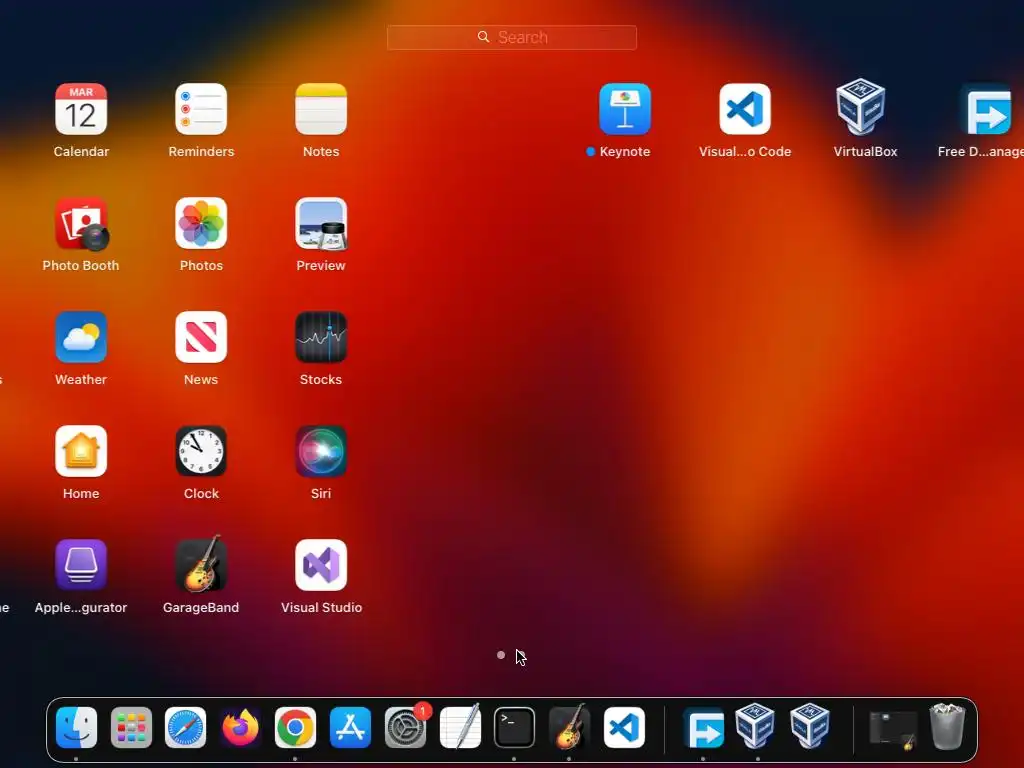The image size is (1024, 768).
Task: Open the Notes app icon
Action: [321, 109]
